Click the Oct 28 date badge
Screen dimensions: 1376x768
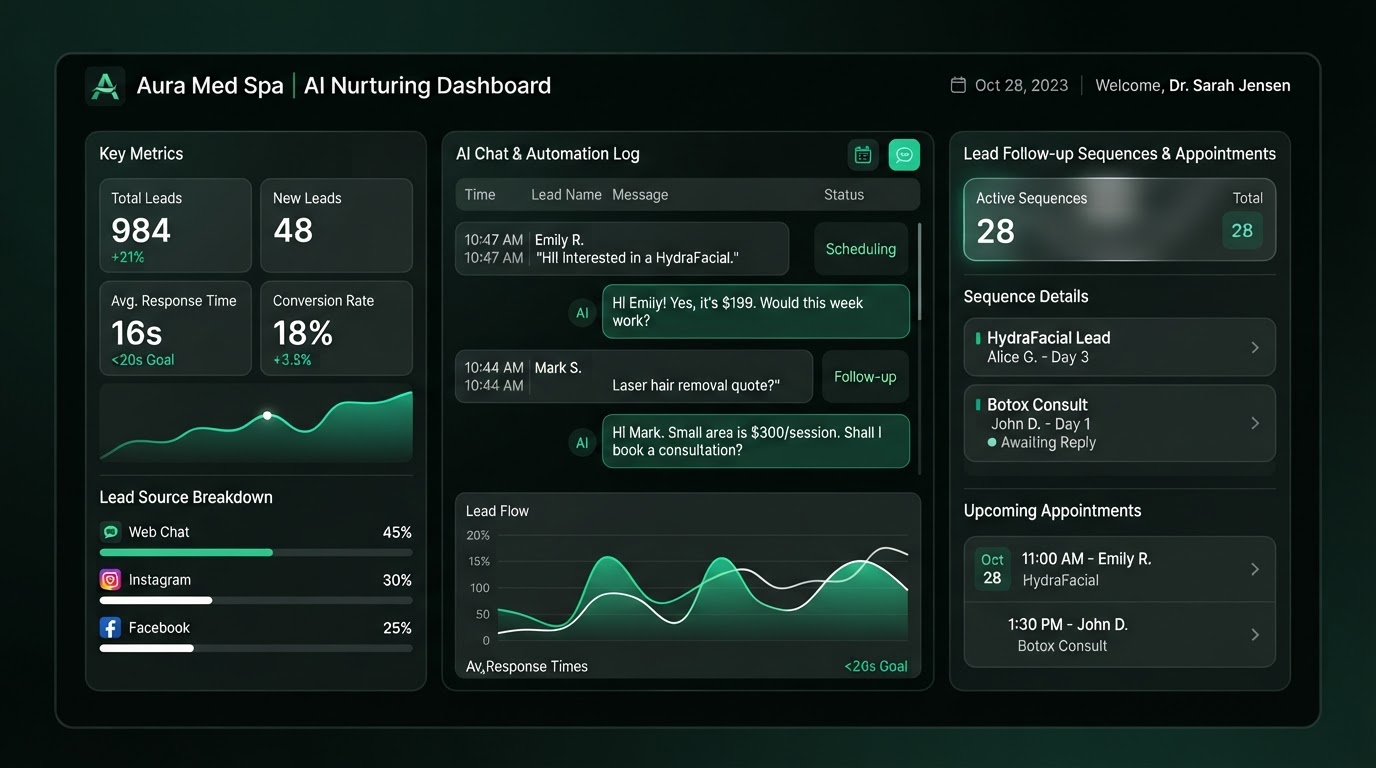click(992, 569)
